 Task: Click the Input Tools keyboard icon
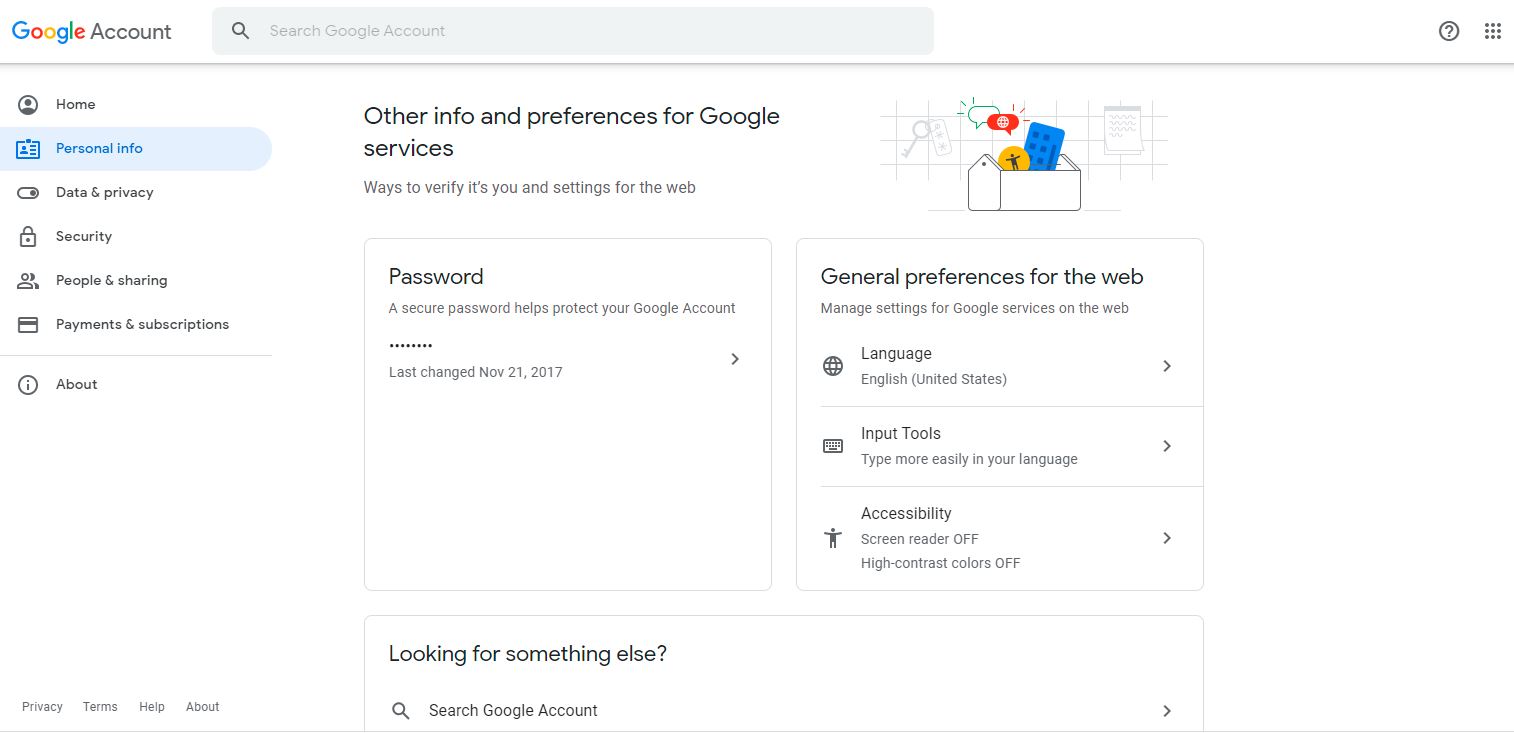[833, 446]
